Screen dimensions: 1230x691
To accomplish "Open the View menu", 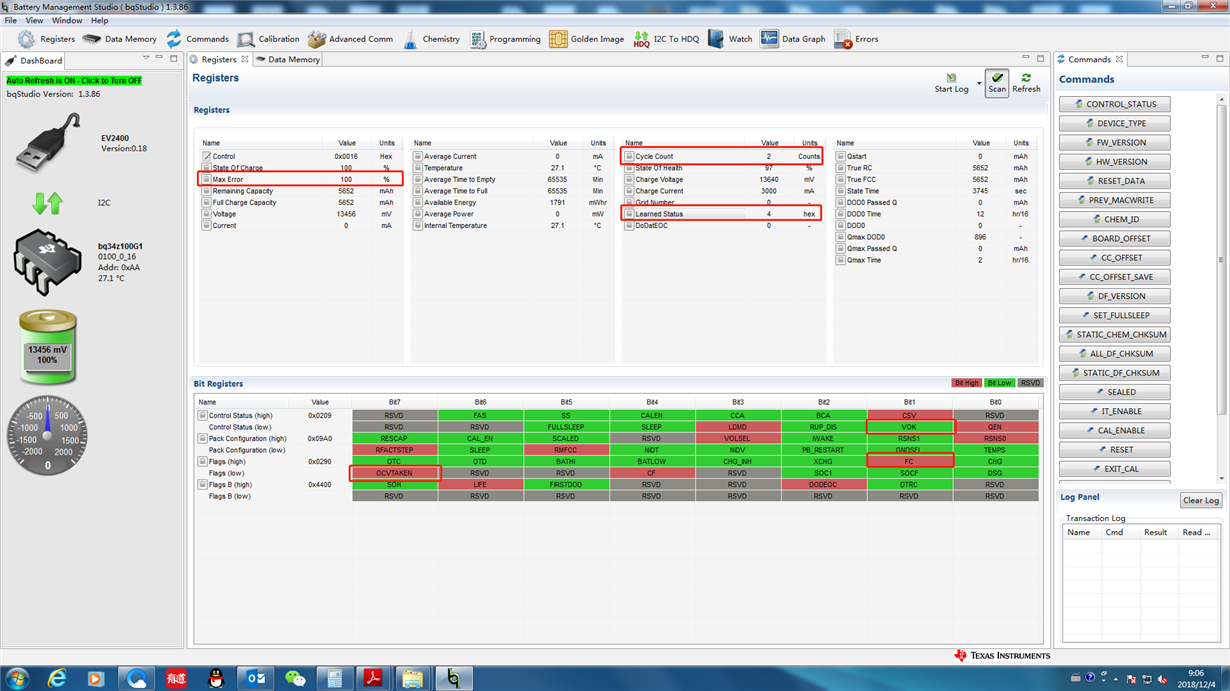I will coord(34,20).
